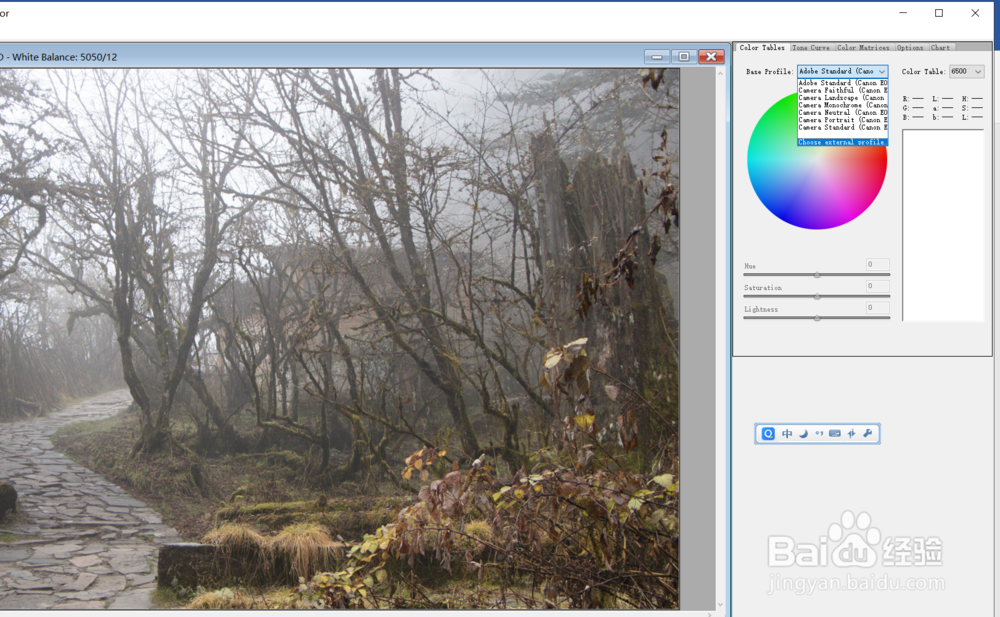Switch to the Color Tables tab
Screen dimensions: 1000x617
(x=762, y=48)
